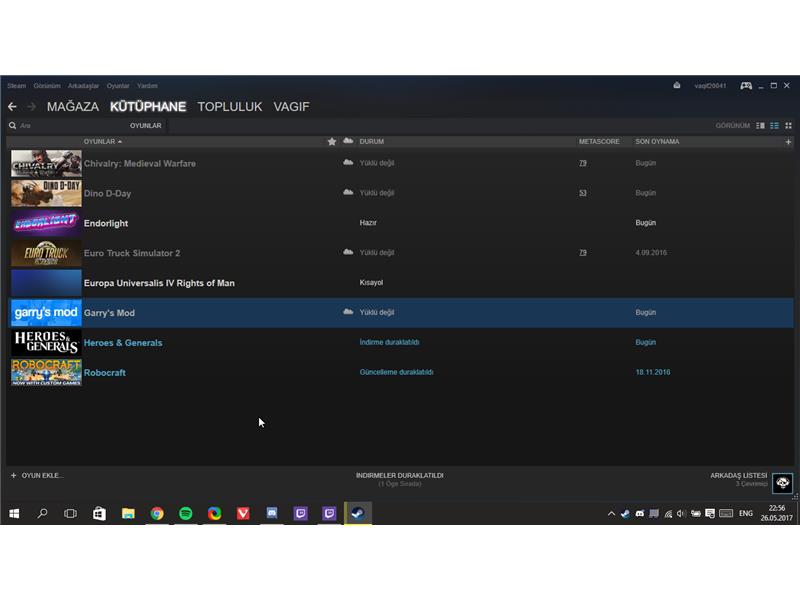
Task: Click ENG language indicator in taskbar
Action: click(745, 514)
